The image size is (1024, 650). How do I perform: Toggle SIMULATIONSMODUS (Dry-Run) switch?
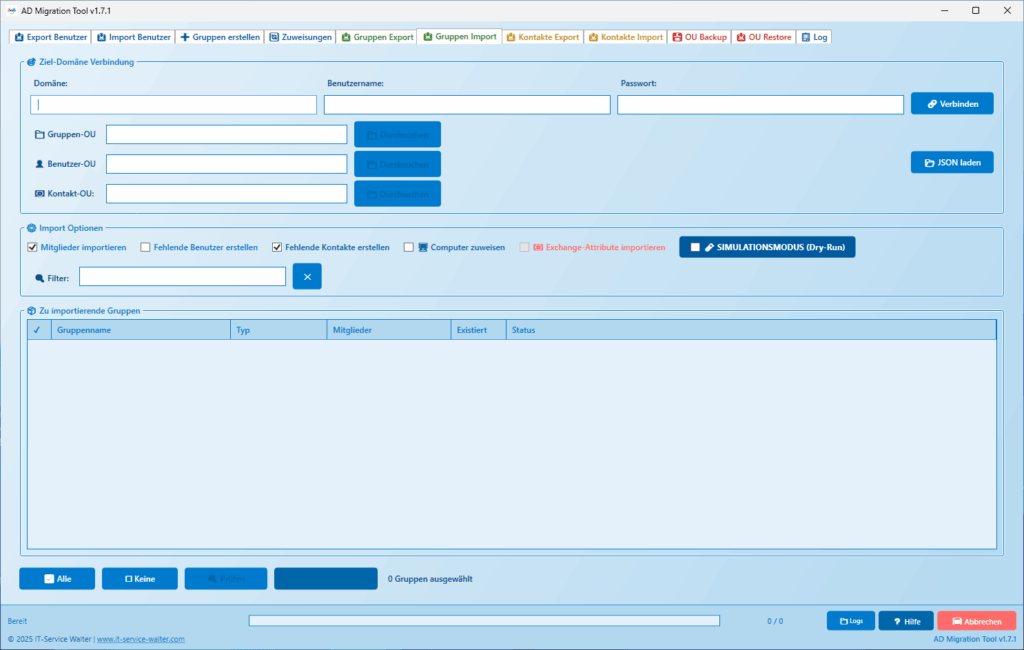tap(767, 247)
